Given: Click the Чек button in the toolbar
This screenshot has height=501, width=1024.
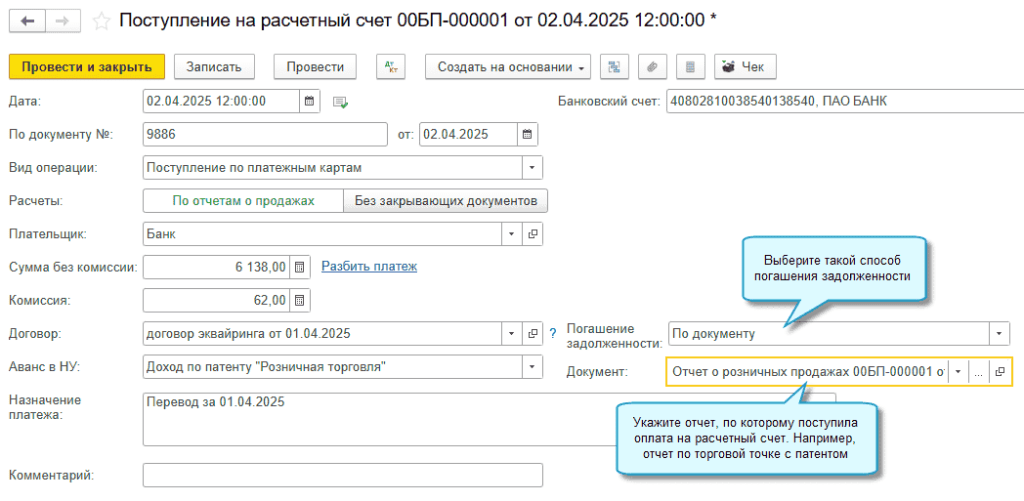Looking at the screenshot, I should pyautogui.click(x=744, y=67).
